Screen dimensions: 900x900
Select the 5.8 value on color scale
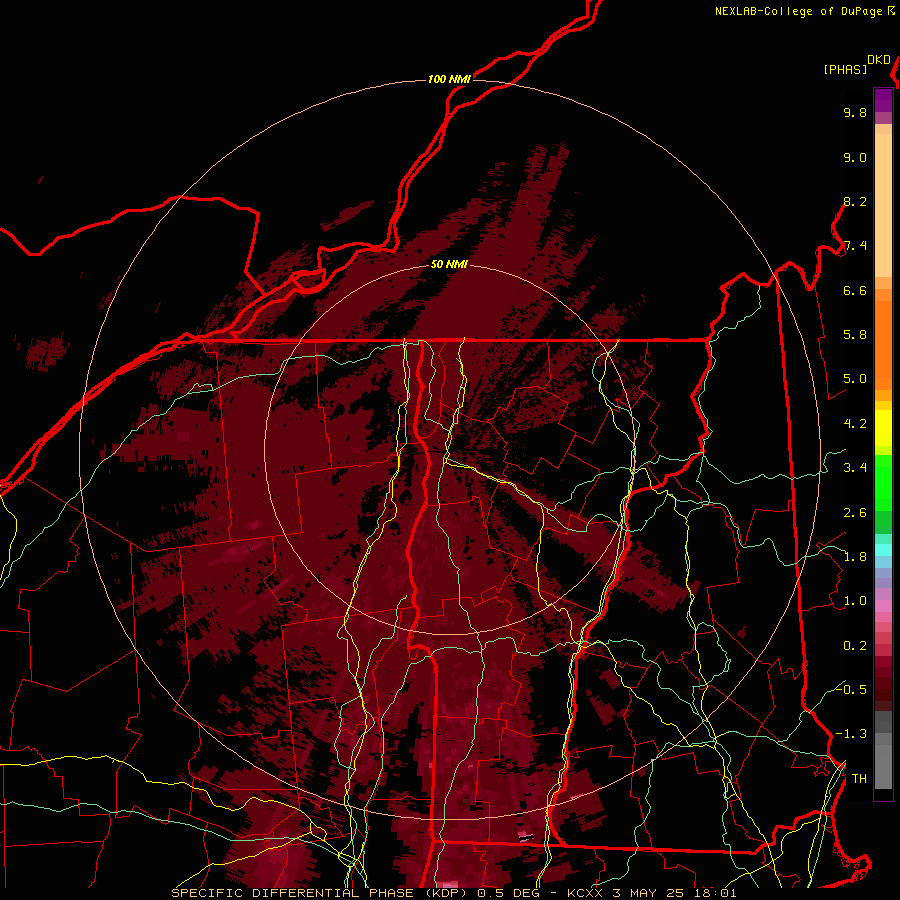pos(855,335)
